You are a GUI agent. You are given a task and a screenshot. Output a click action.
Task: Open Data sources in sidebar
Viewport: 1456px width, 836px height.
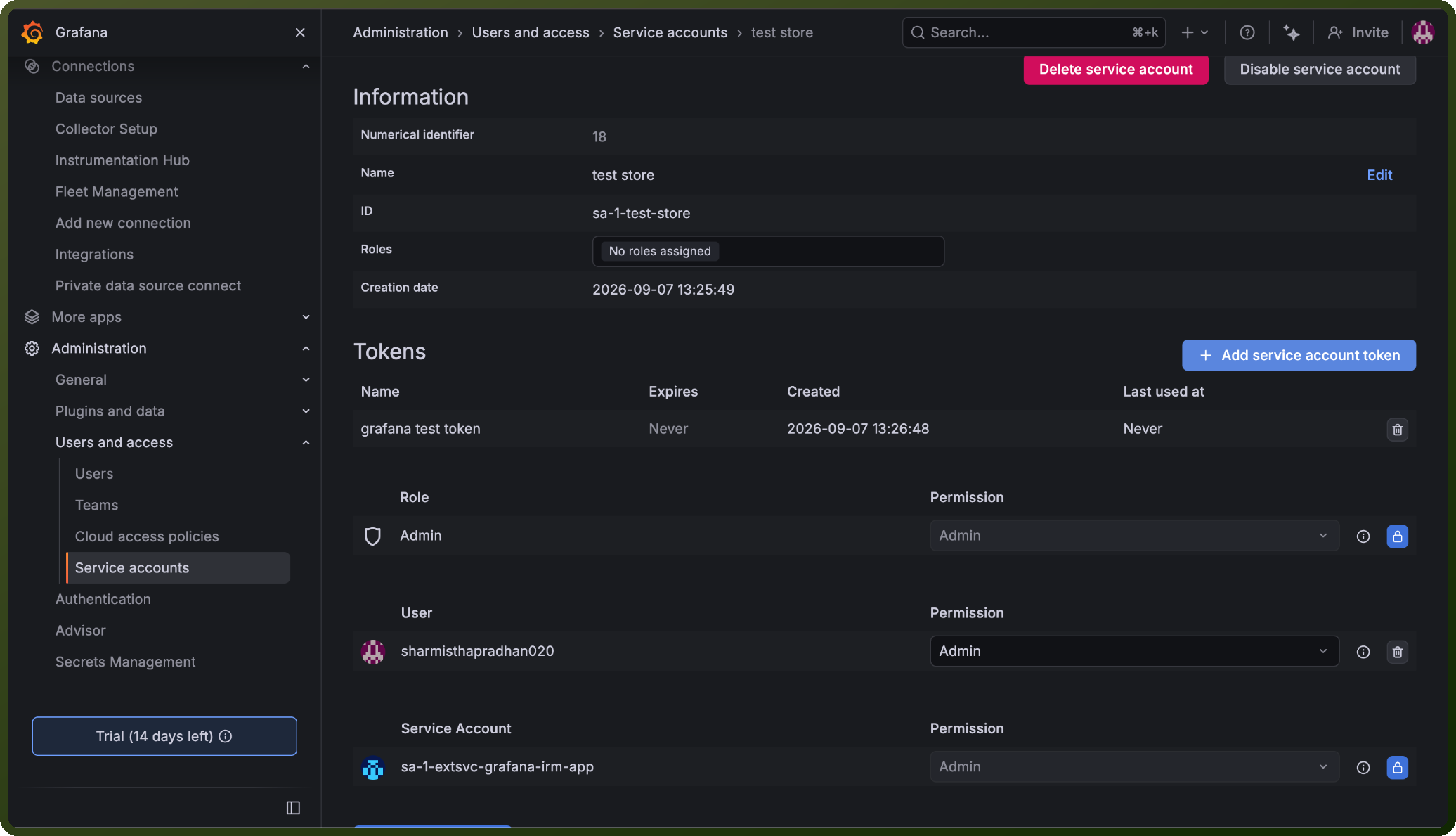coord(98,98)
